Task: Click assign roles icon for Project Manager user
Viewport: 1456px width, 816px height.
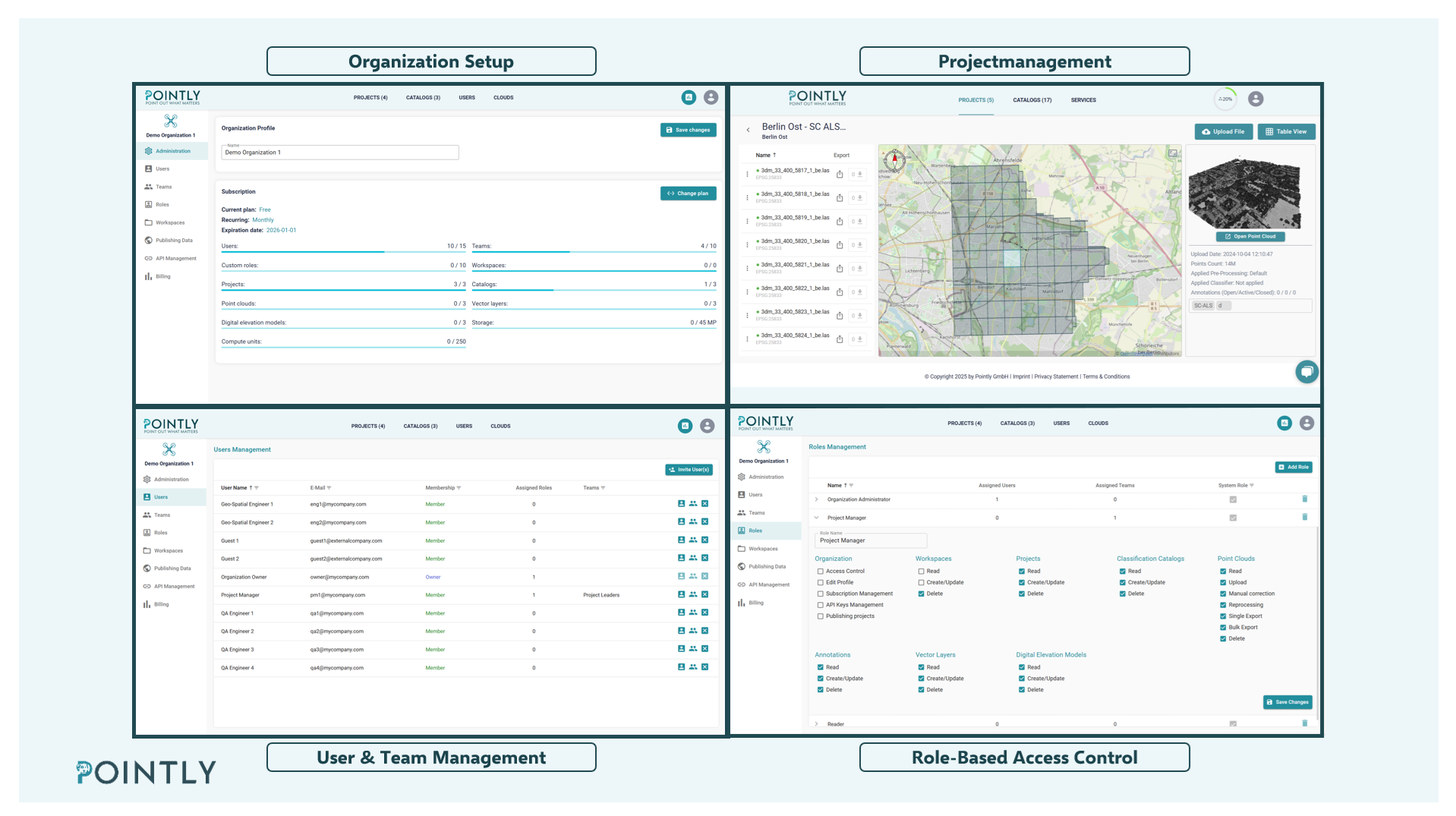Action: click(681, 594)
